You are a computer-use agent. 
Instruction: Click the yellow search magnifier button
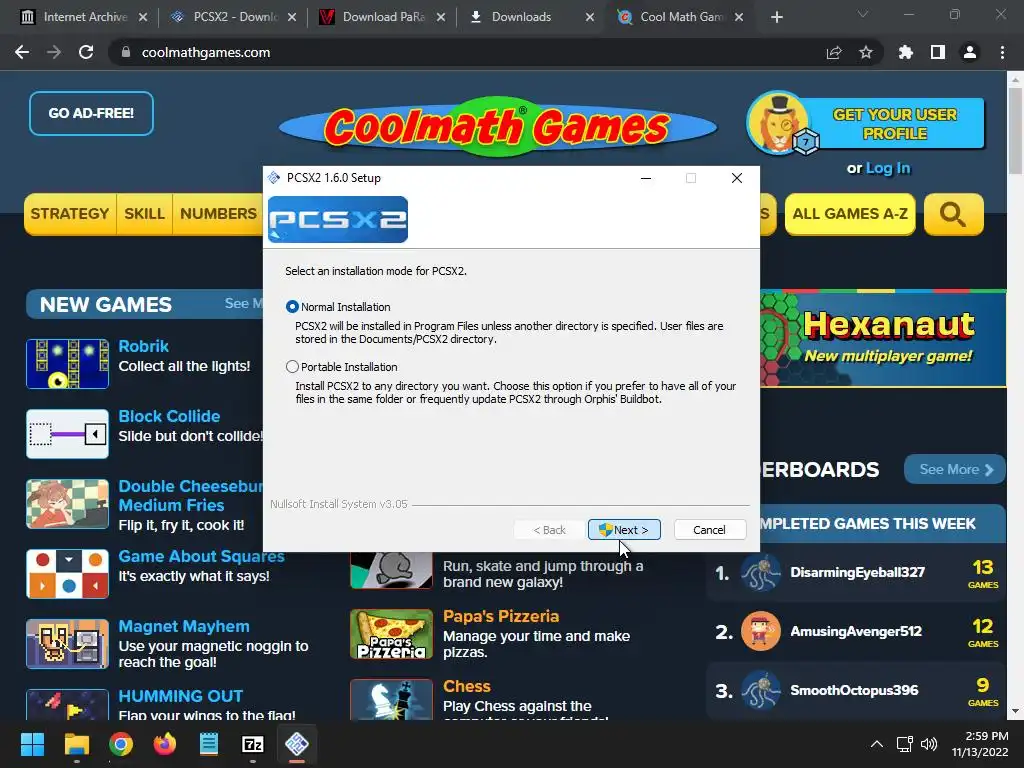[953, 214]
